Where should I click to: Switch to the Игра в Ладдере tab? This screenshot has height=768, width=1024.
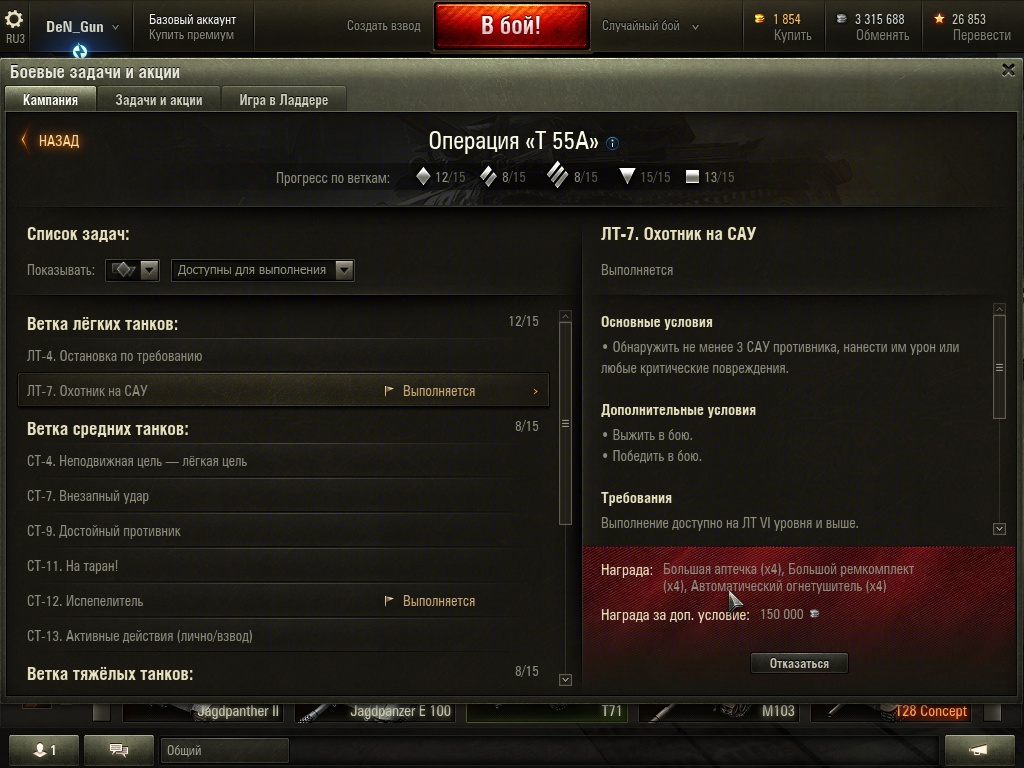tap(283, 100)
